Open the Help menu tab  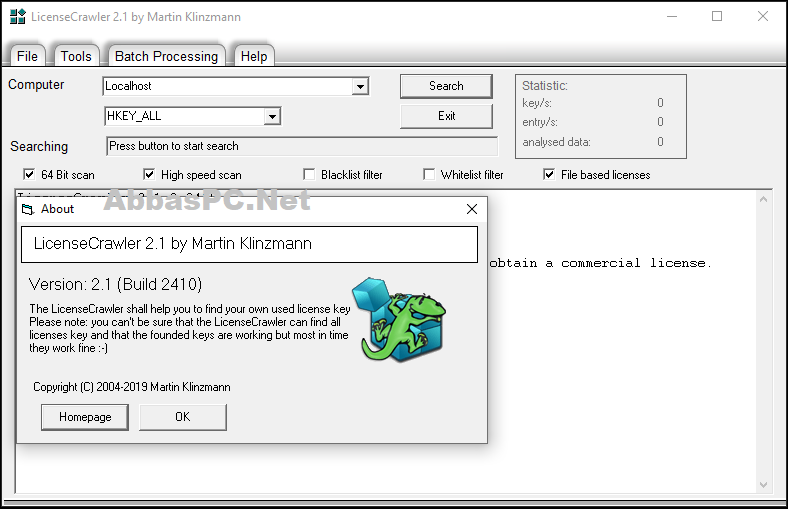click(254, 56)
